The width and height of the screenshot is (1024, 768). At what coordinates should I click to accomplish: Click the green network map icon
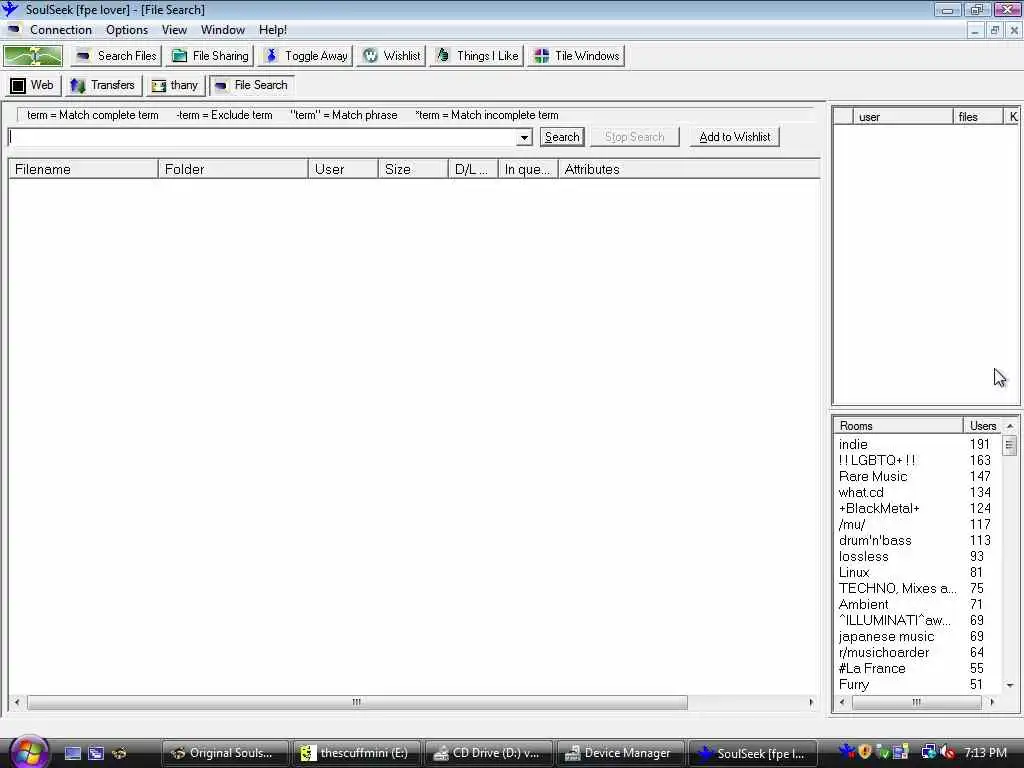(33, 56)
